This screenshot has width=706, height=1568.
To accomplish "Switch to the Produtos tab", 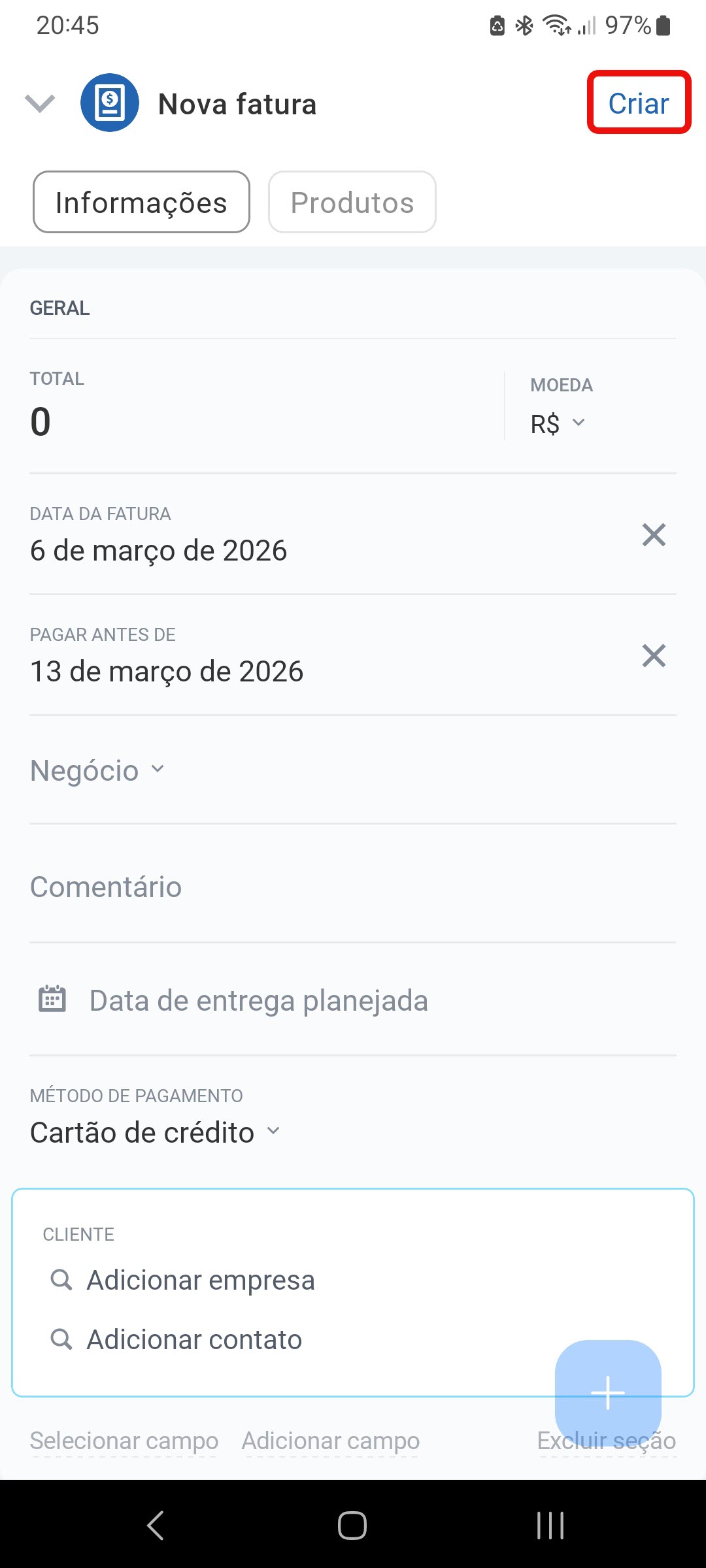I will (x=352, y=203).
